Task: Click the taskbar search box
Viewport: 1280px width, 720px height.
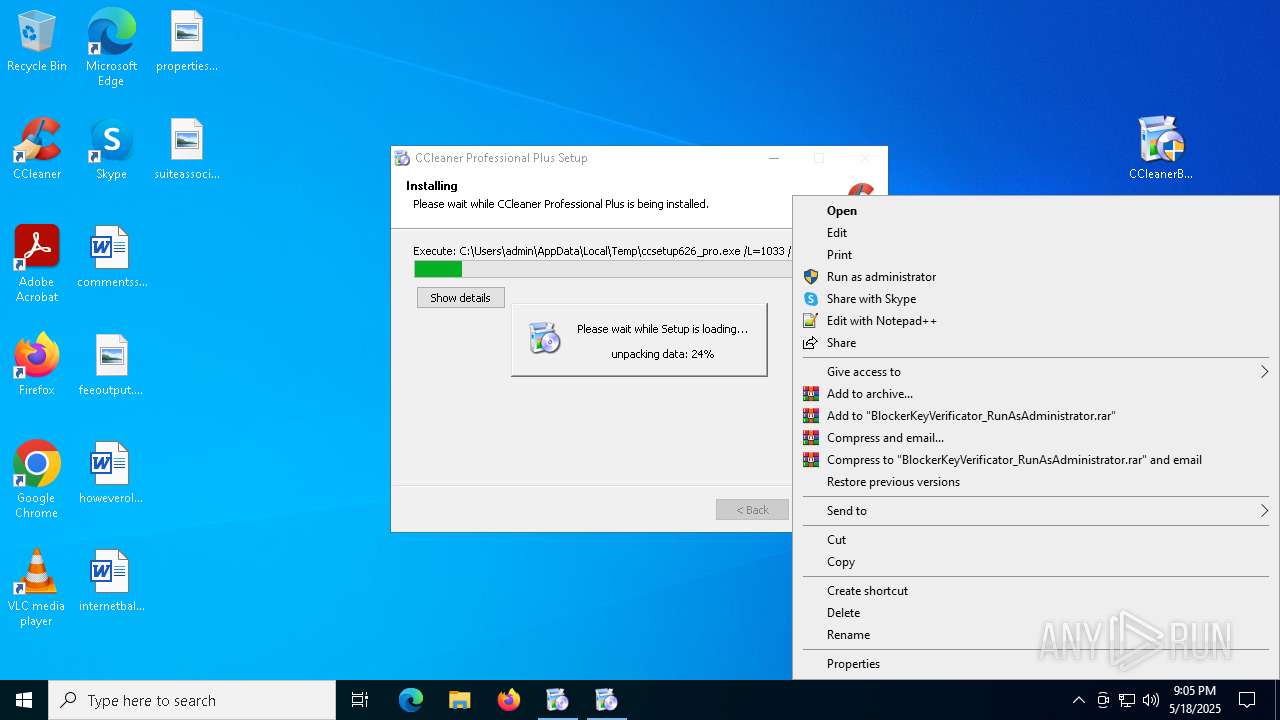Action: (x=192, y=700)
